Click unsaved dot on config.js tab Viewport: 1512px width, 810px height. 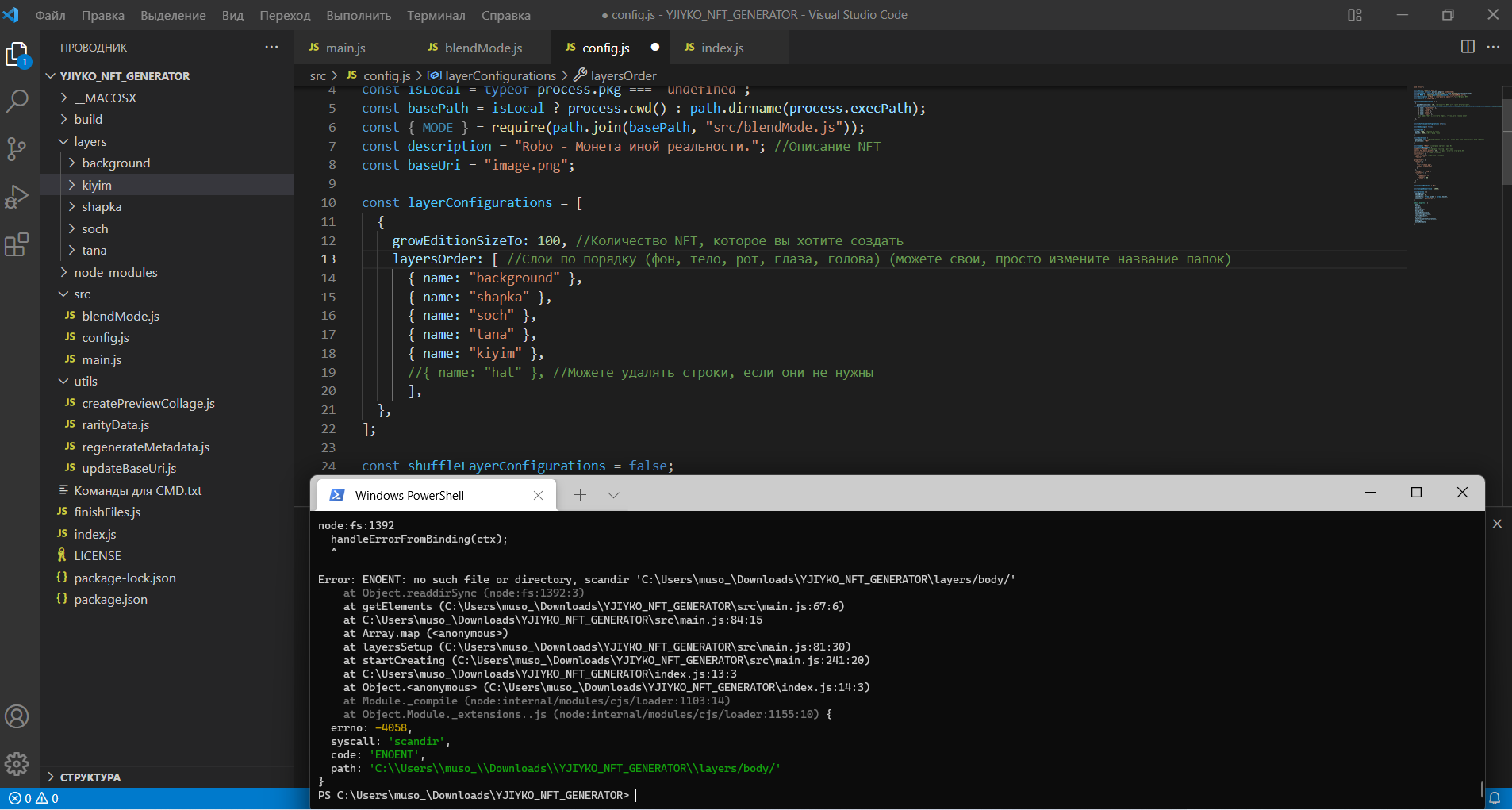[654, 47]
